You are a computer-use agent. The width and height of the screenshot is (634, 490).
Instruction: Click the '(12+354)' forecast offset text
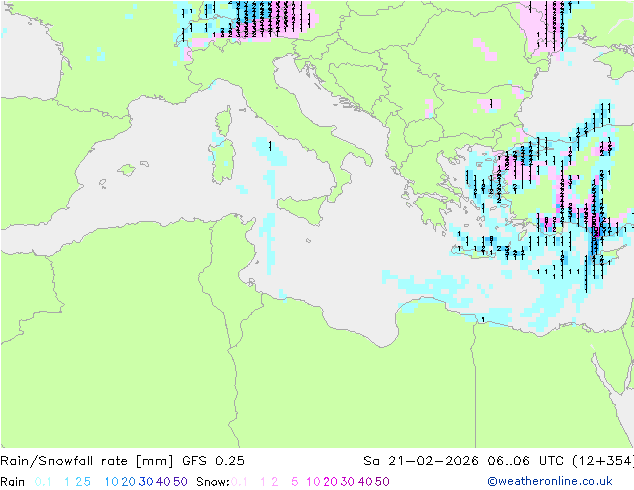[x=603, y=461]
